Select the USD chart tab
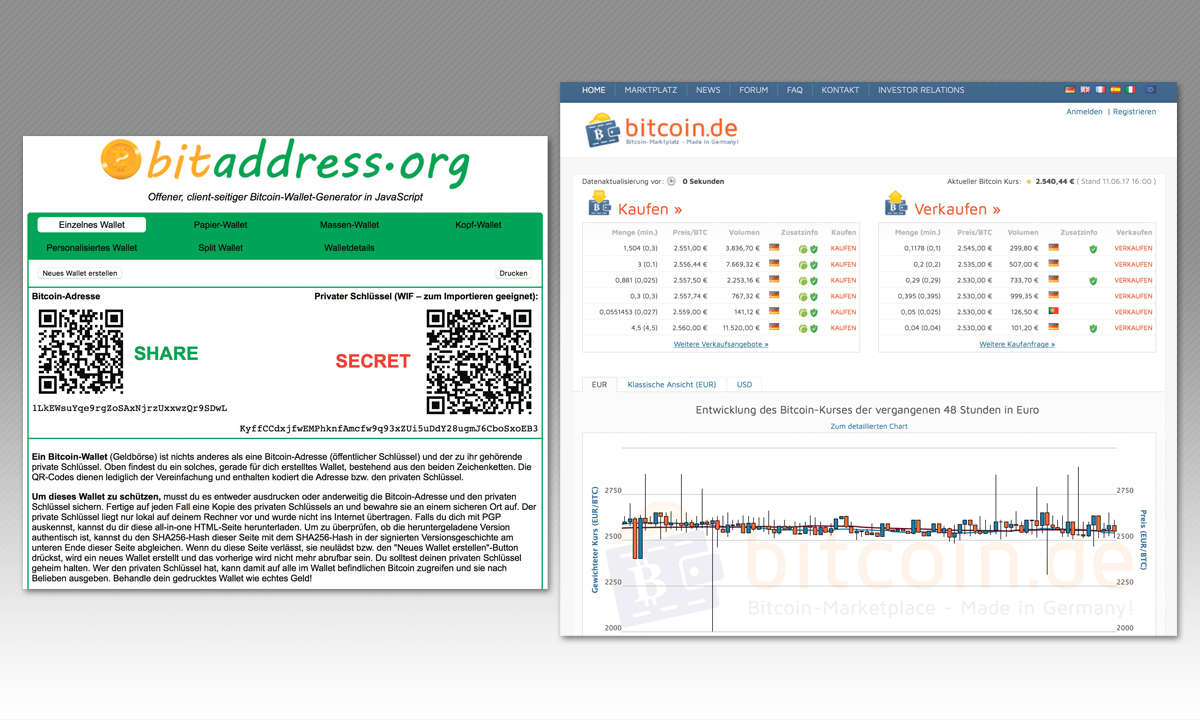Viewport: 1200px width, 720px height. tap(745, 384)
